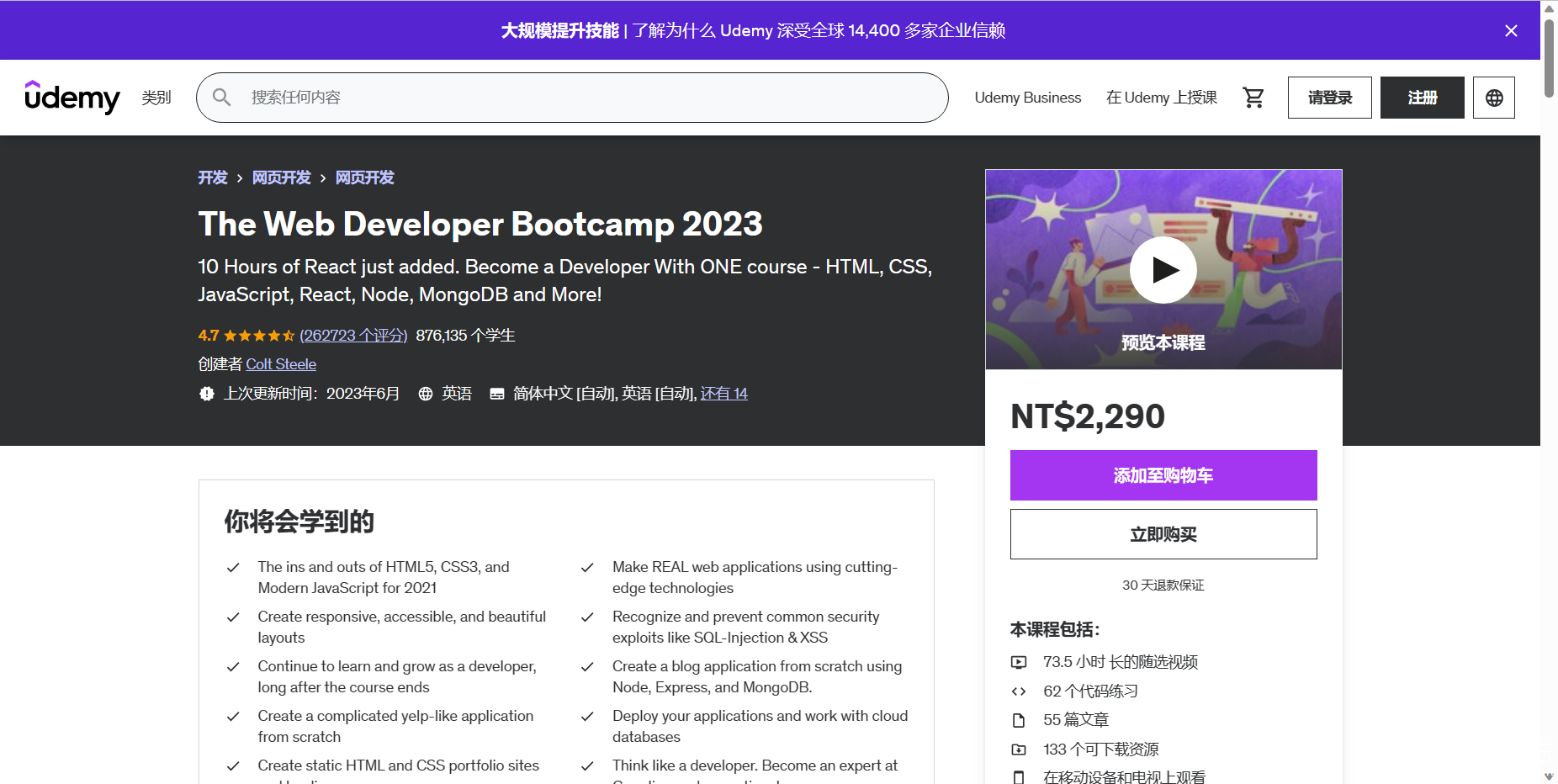Click the article icon next to 55 篇文章
Image resolution: width=1558 pixels, height=784 pixels.
[x=1019, y=720]
